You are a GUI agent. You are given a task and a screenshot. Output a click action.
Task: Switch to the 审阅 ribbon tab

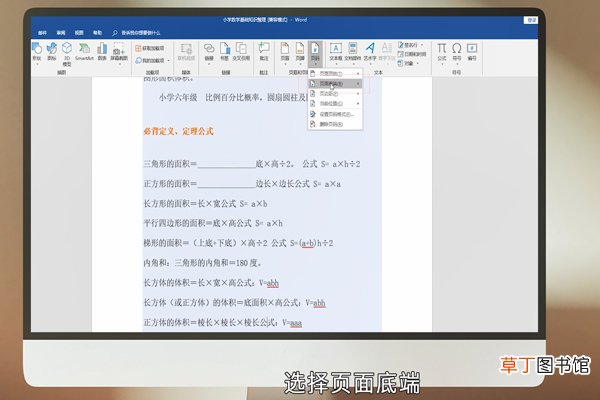(61, 33)
